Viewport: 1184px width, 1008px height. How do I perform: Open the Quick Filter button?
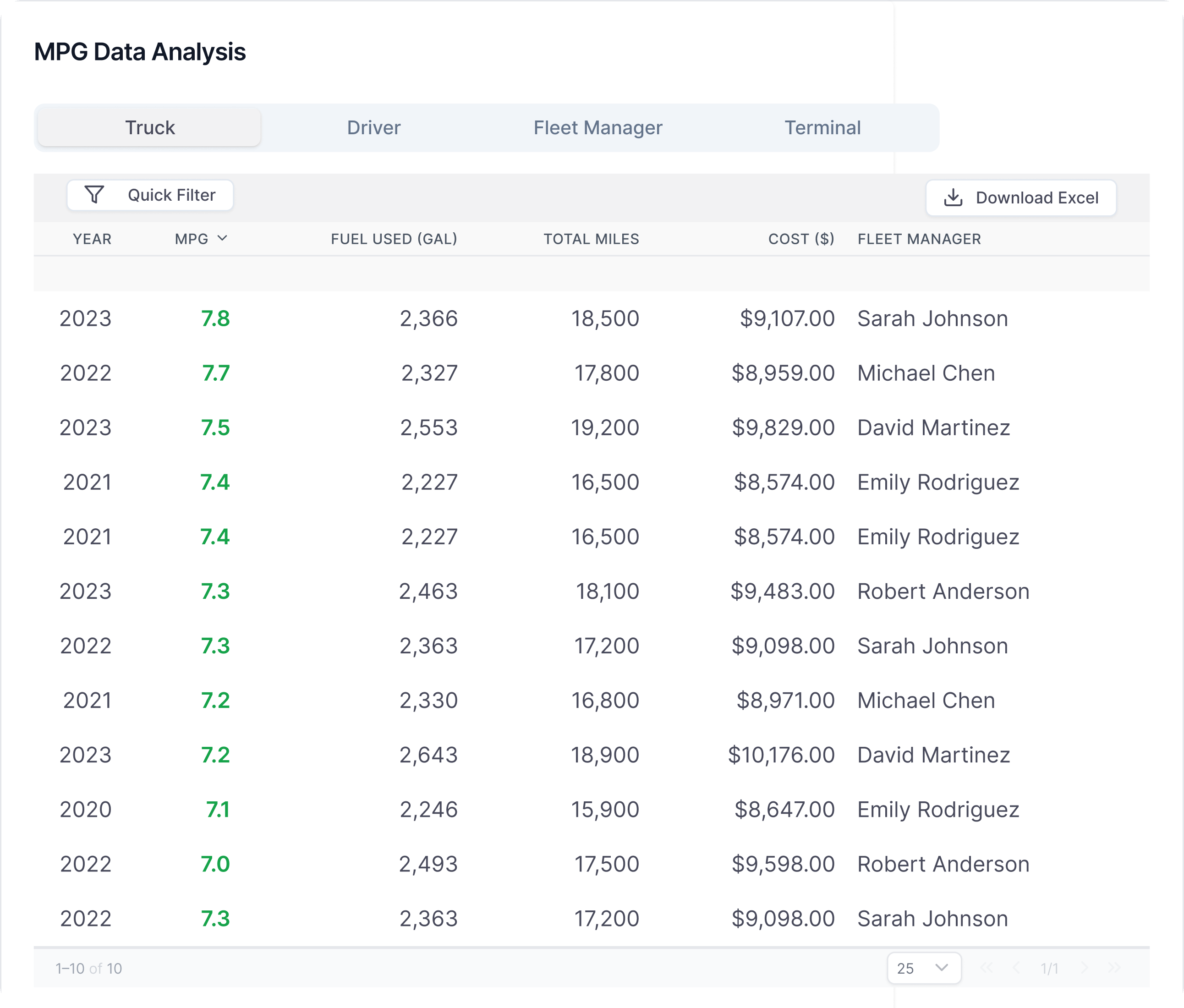tap(150, 196)
